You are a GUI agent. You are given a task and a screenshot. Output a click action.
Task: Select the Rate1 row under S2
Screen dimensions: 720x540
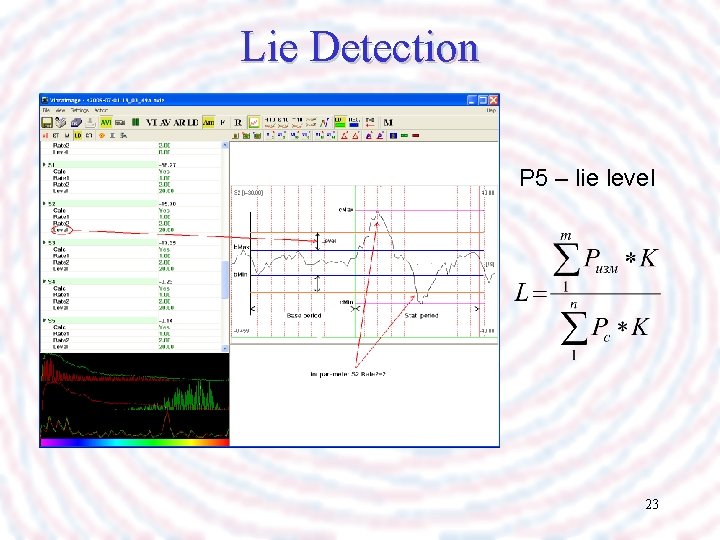[131, 217]
